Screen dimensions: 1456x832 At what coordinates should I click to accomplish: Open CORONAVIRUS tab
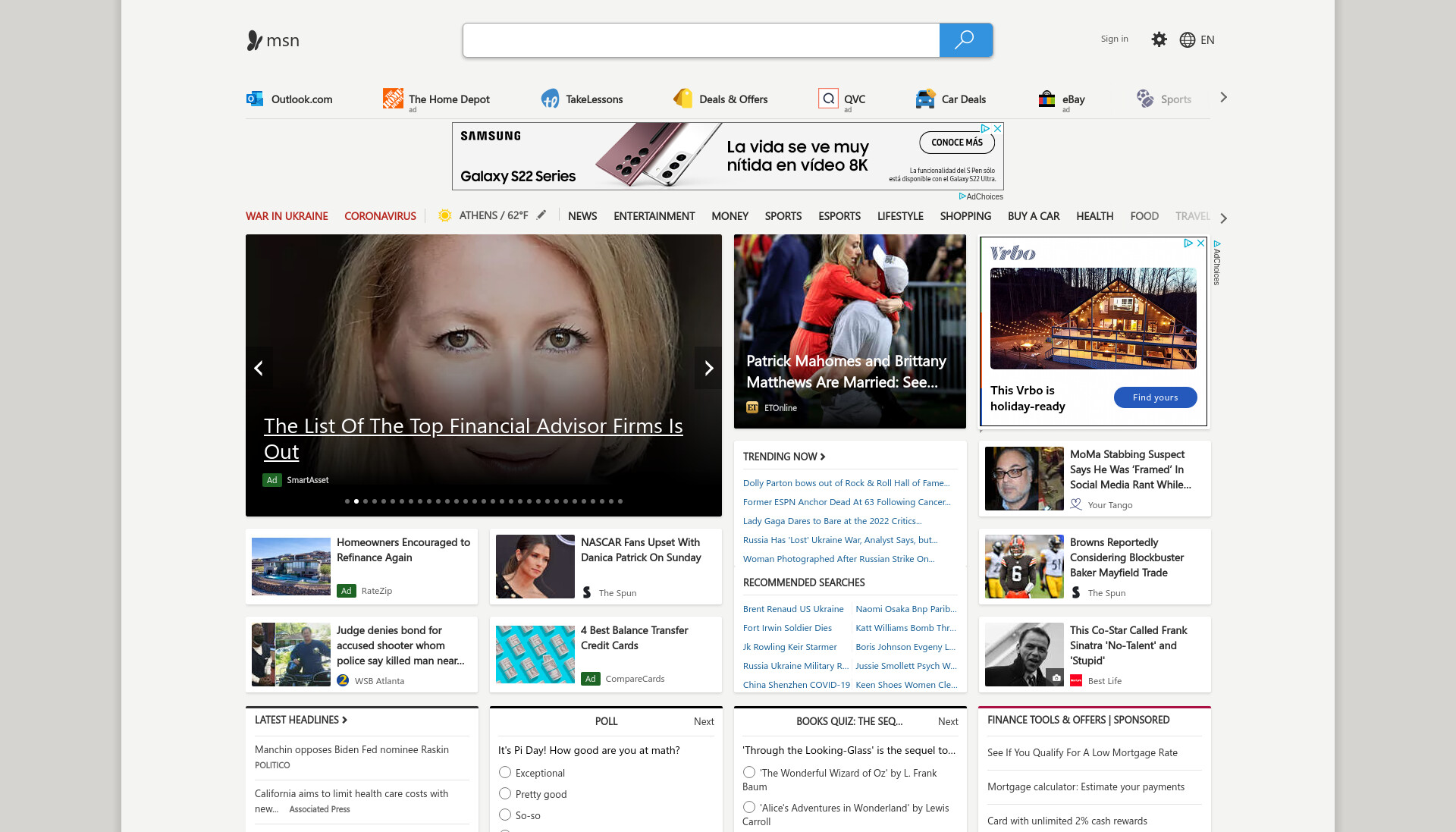[x=380, y=216]
